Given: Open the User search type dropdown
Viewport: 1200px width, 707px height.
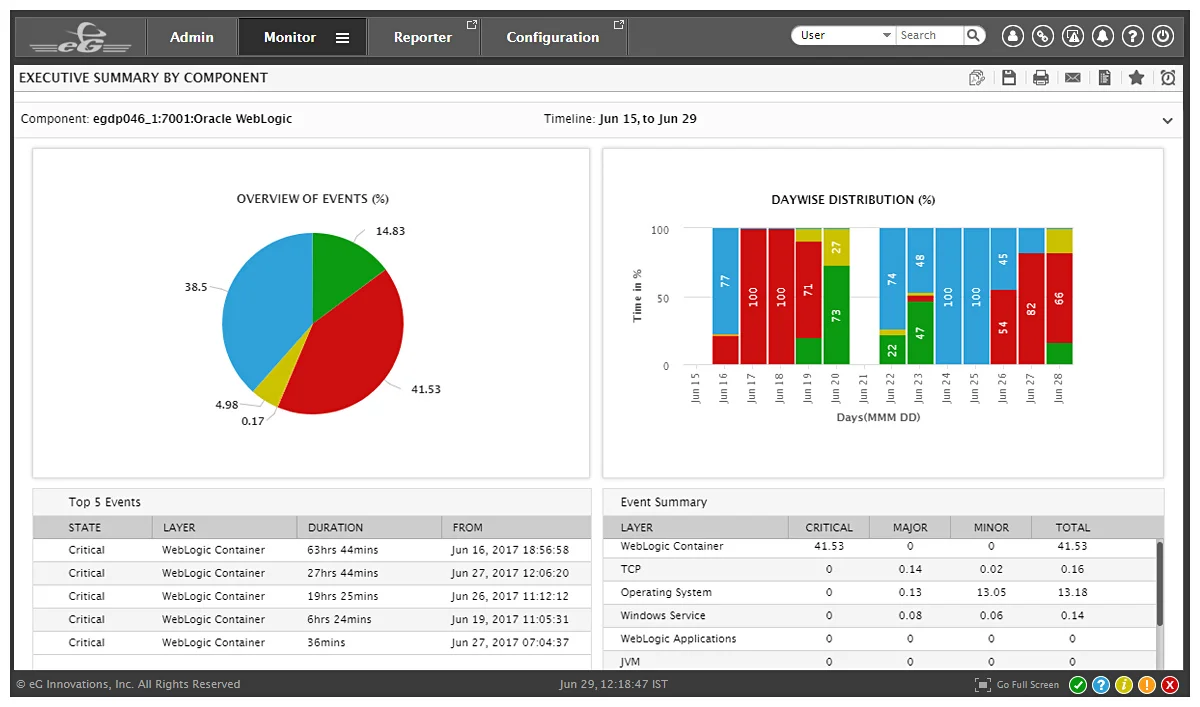Looking at the screenshot, I should click(844, 35).
